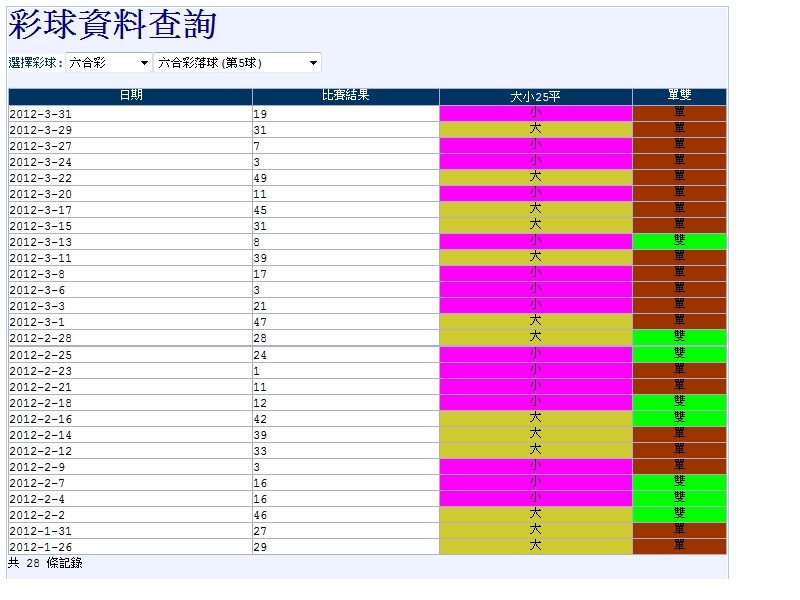Screen dimensions: 800x600
Task: Click result 47 in the 2012-3-1 row
Action: [x=261, y=322]
